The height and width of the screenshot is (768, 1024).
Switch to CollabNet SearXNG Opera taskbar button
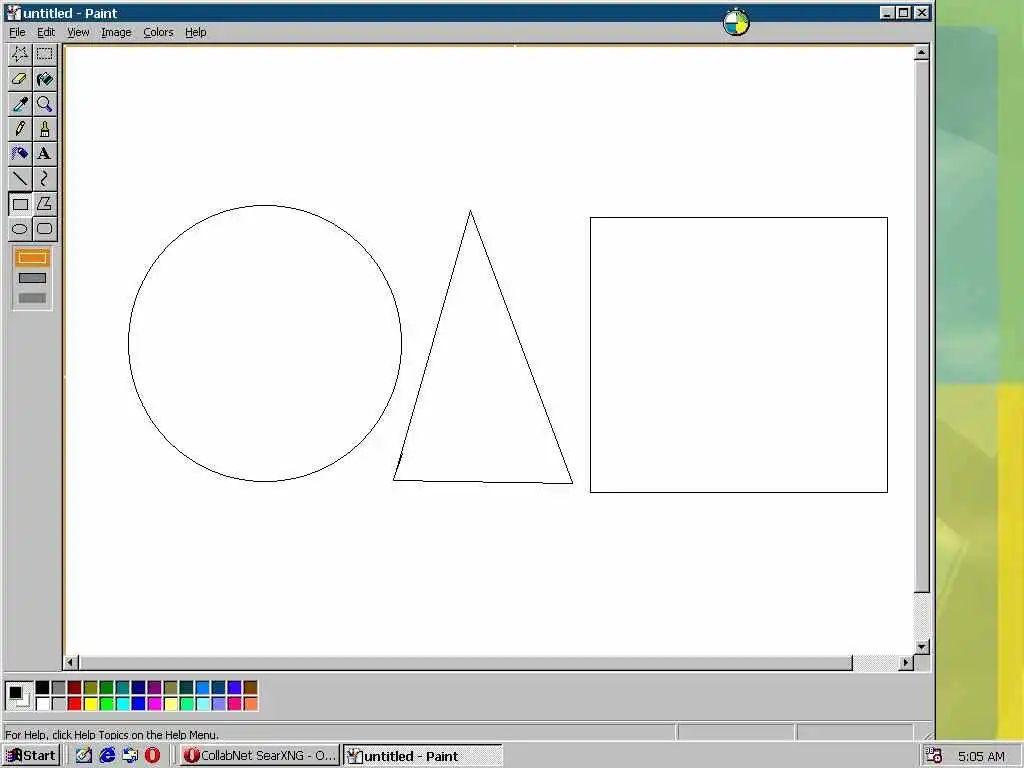click(259, 755)
